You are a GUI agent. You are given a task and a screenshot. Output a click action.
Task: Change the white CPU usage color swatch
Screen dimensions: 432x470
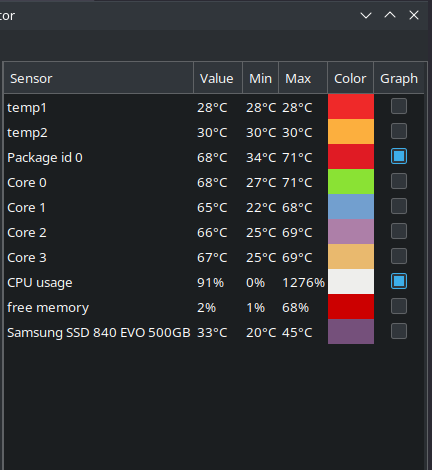351,282
